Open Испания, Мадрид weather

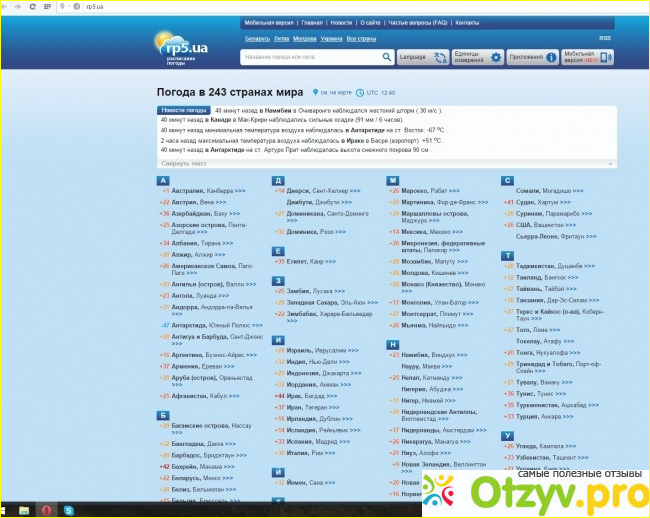click(318, 442)
